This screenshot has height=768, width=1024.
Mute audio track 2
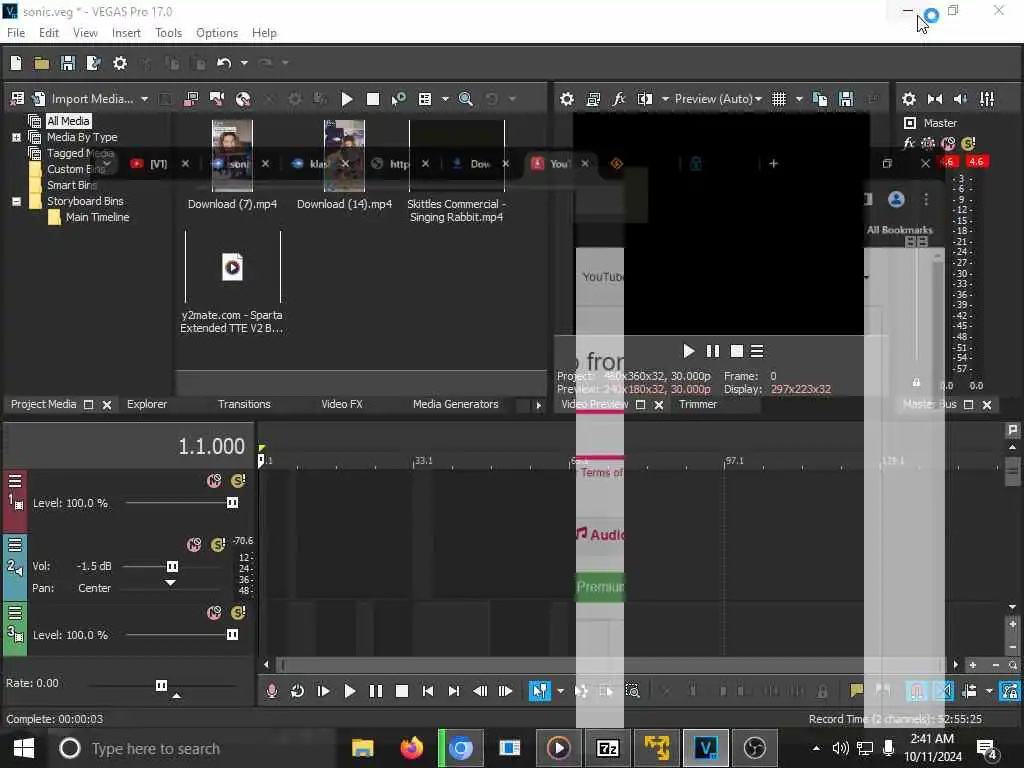pos(195,545)
